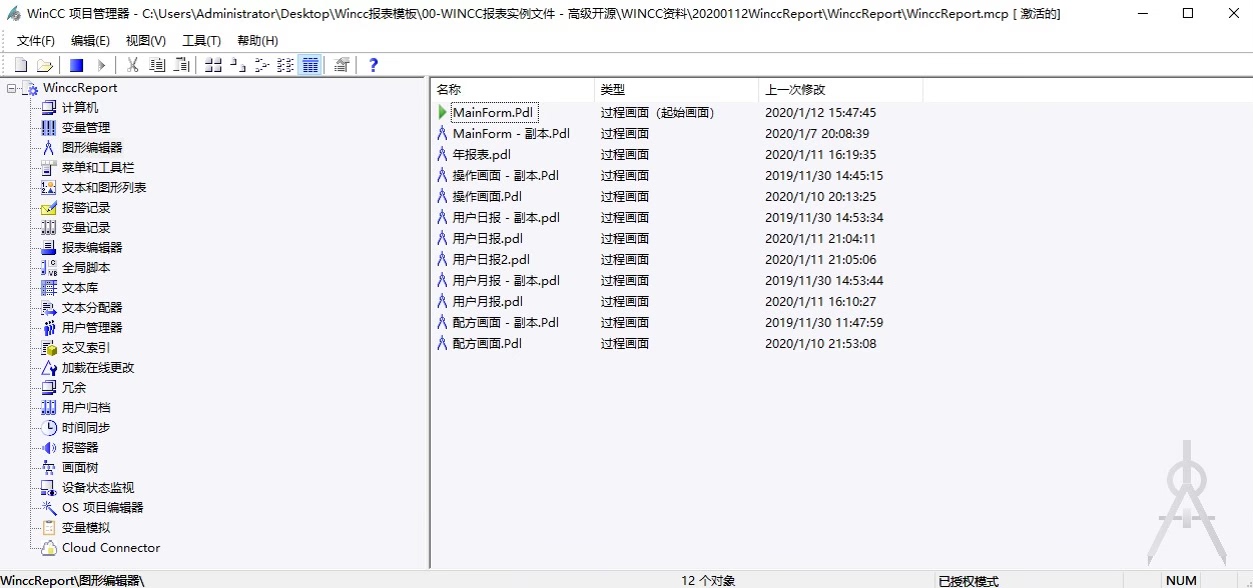Open the 帮助(H) menu
The width and height of the screenshot is (1253, 588).
tap(257, 41)
